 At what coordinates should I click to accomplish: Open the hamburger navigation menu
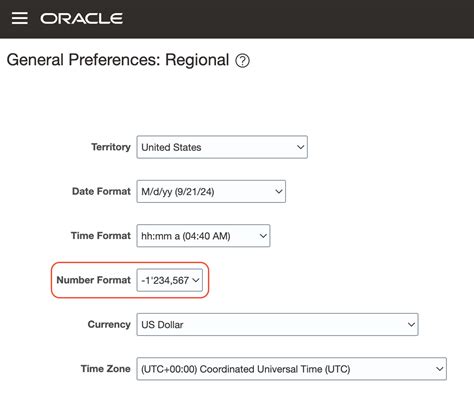click(x=20, y=18)
